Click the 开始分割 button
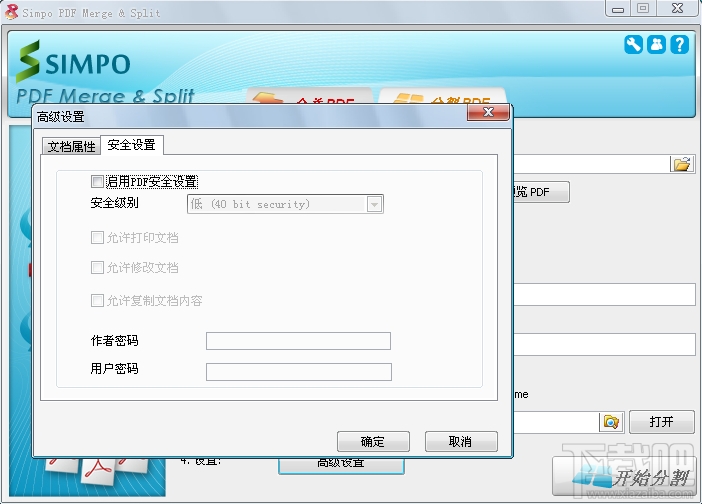 click(624, 476)
